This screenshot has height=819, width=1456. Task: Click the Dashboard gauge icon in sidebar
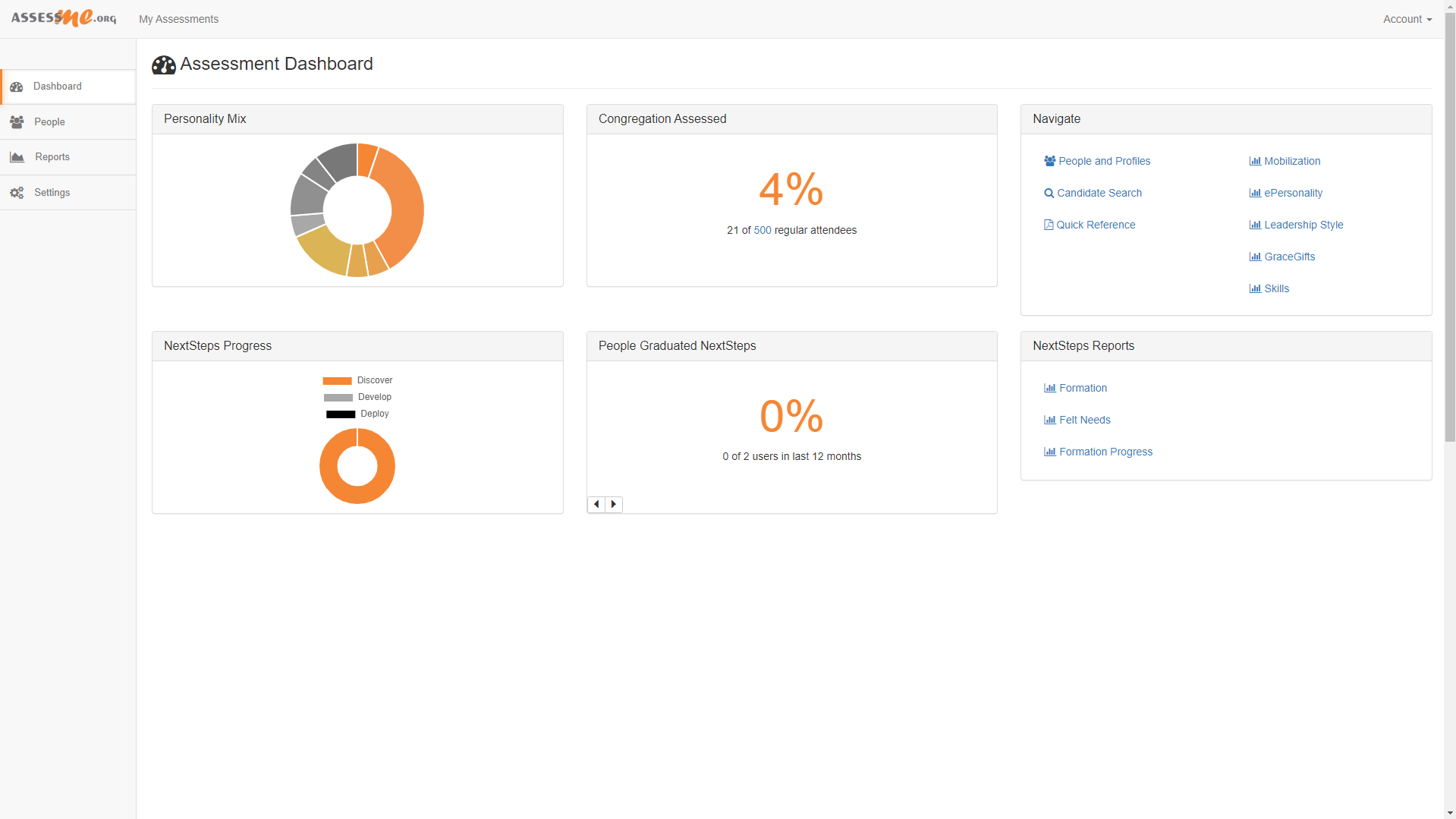tap(17, 87)
